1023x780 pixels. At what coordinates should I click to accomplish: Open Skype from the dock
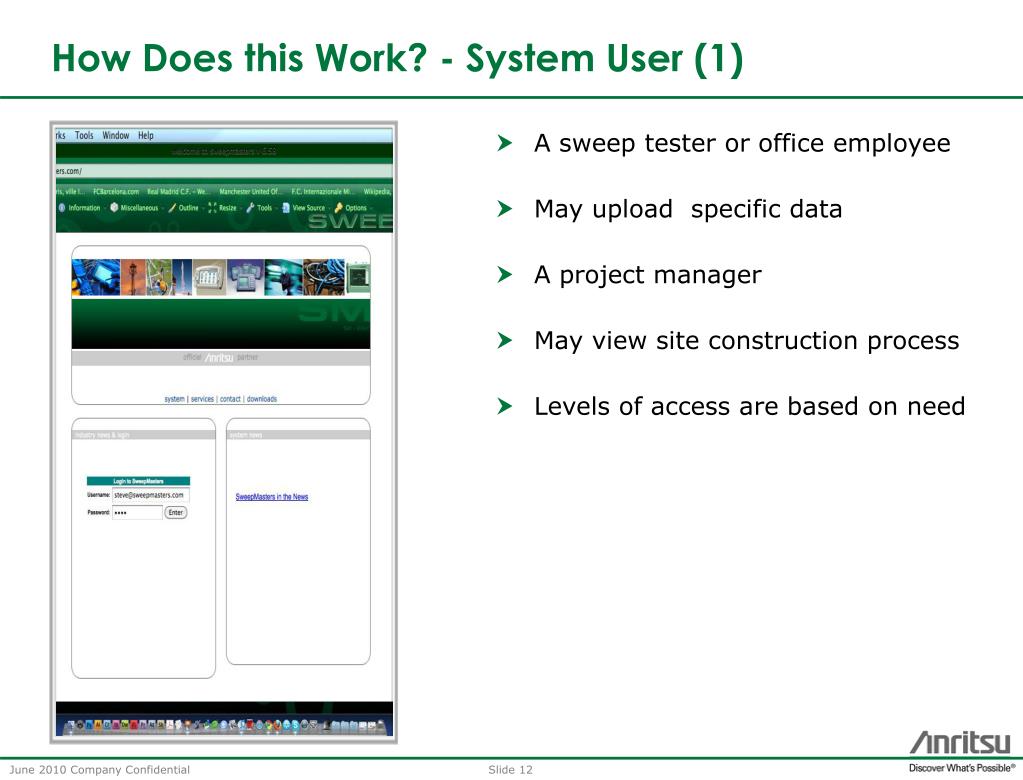click(295, 725)
